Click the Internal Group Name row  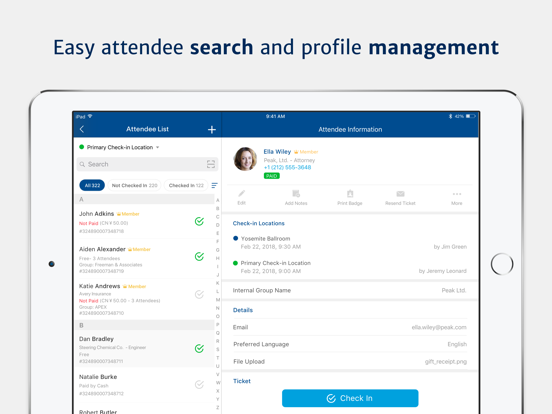(350, 290)
